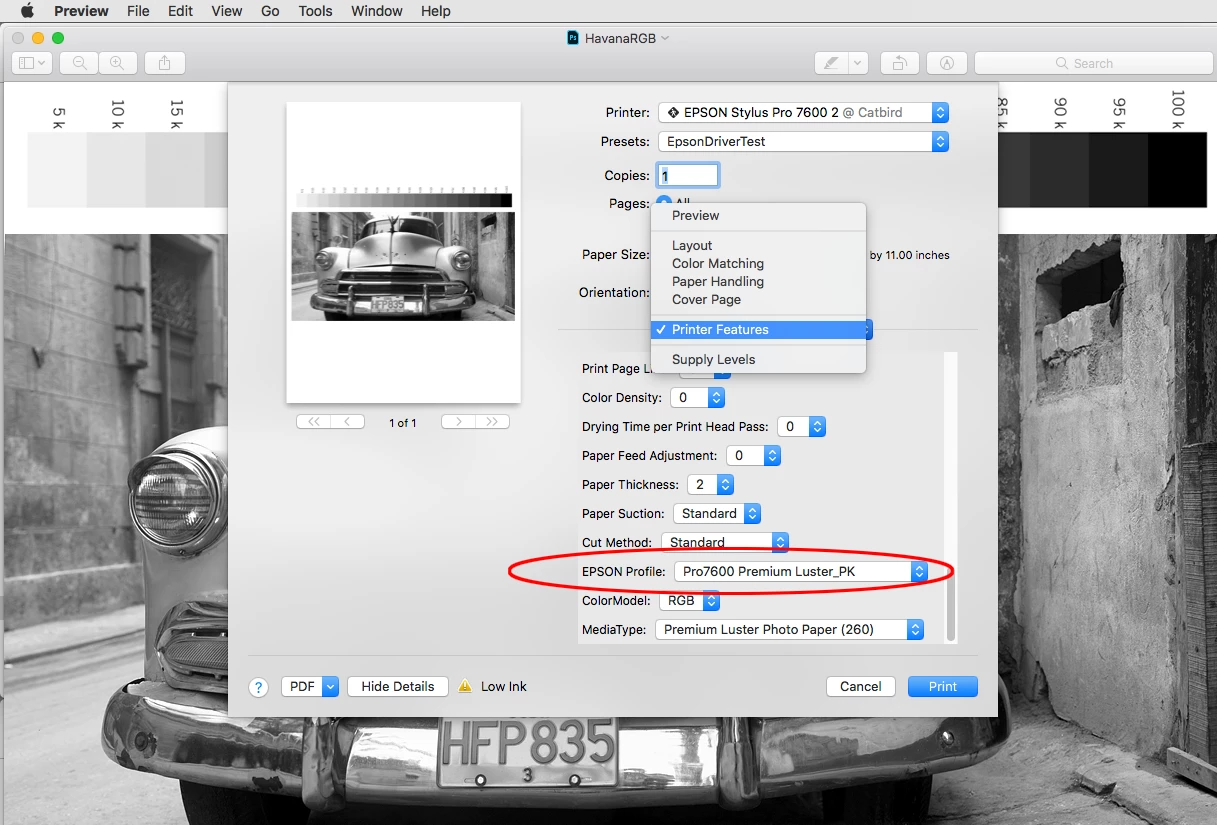The height and width of the screenshot is (825, 1217).
Task: Go to previous preview page button
Action: 348,422
